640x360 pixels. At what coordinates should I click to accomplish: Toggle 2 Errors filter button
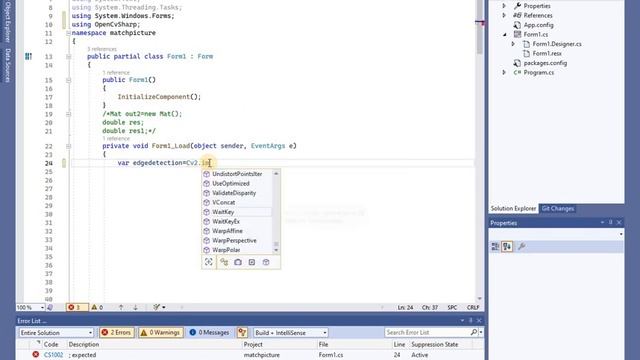(x=116, y=333)
